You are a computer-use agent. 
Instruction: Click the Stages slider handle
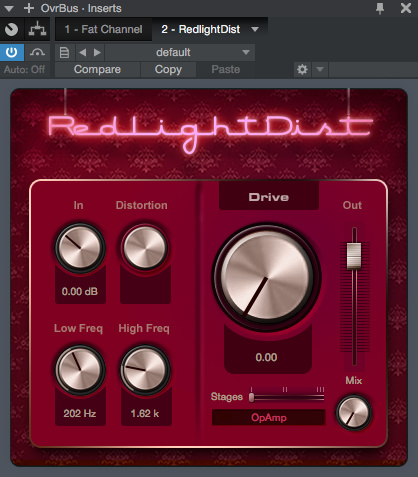coord(252,397)
